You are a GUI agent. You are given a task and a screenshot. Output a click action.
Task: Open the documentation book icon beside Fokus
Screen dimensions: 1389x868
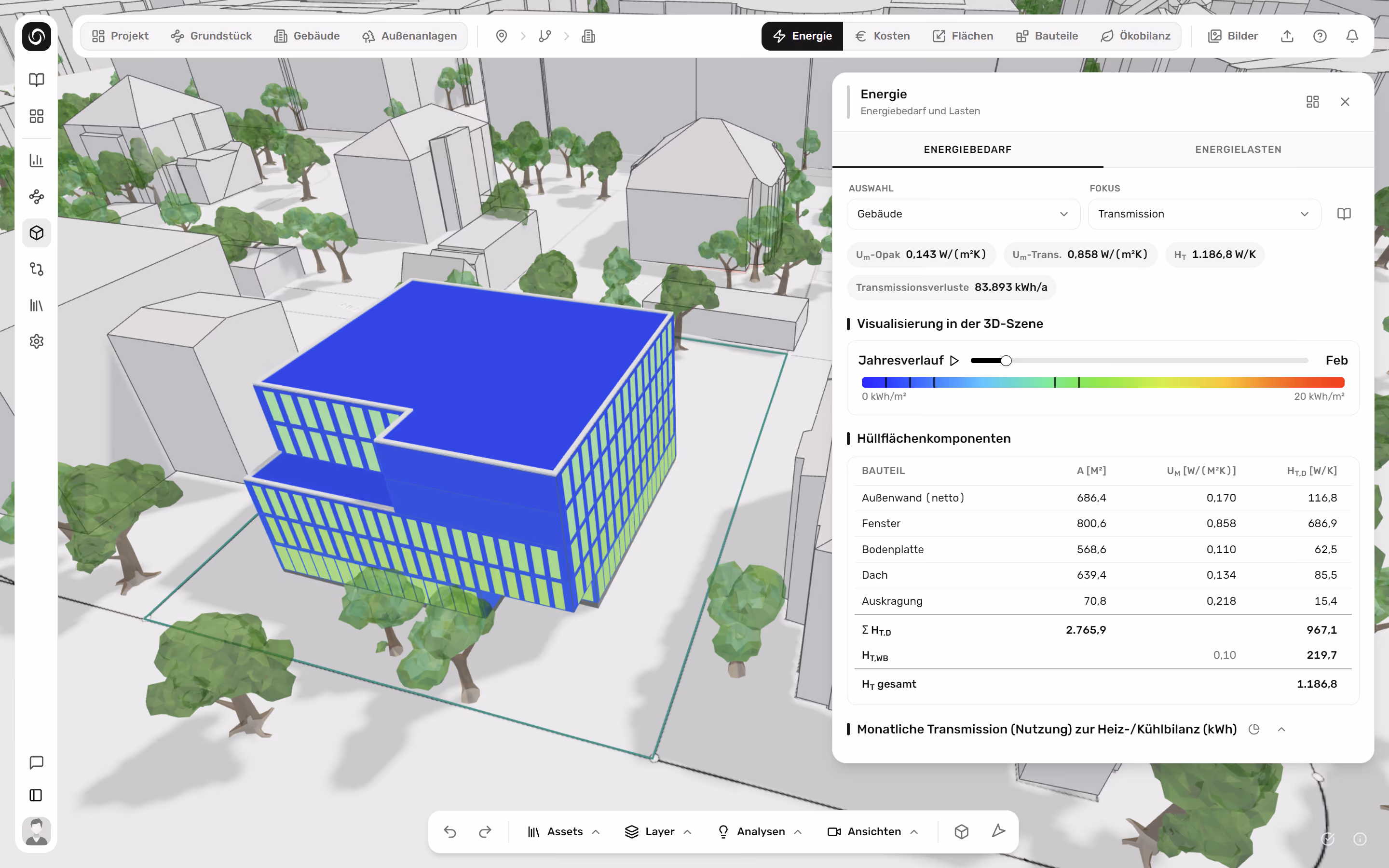(x=1344, y=214)
